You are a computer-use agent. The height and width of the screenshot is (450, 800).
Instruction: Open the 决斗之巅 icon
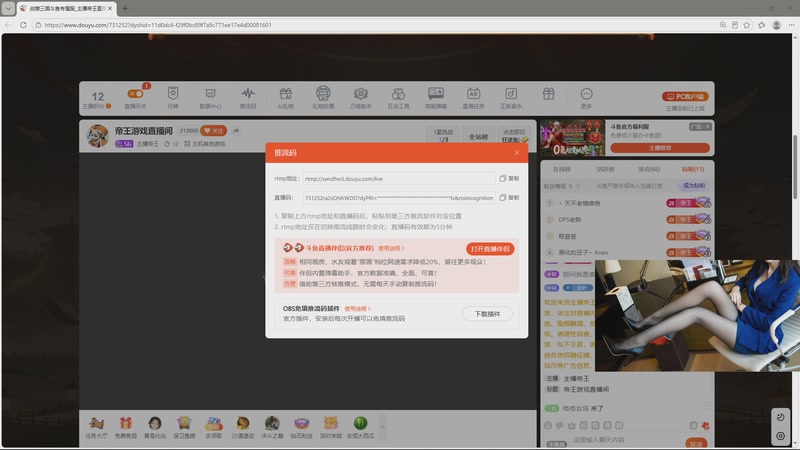[272, 427]
